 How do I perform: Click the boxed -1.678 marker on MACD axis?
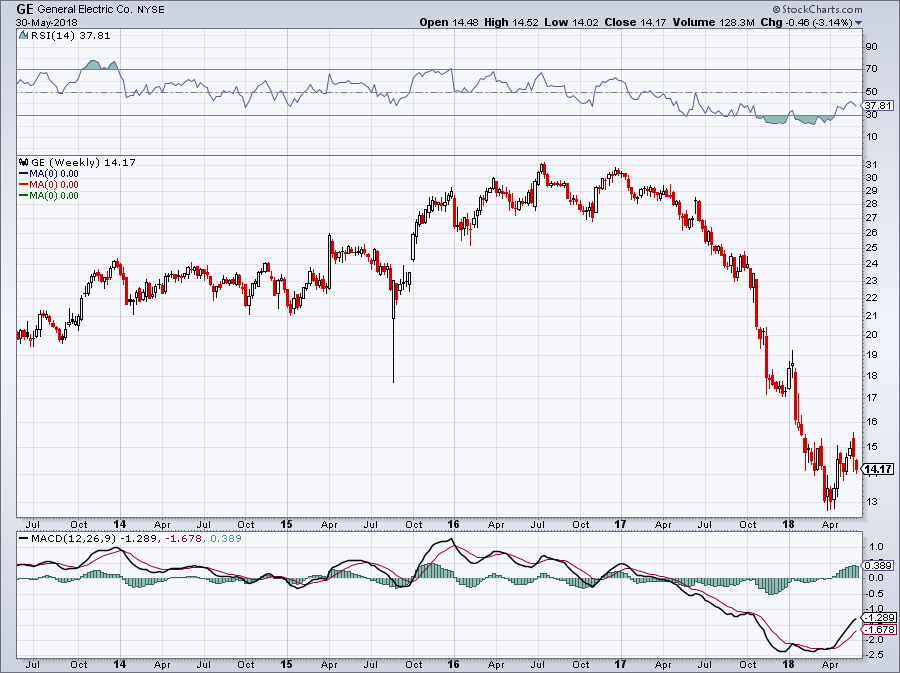[x=880, y=629]
